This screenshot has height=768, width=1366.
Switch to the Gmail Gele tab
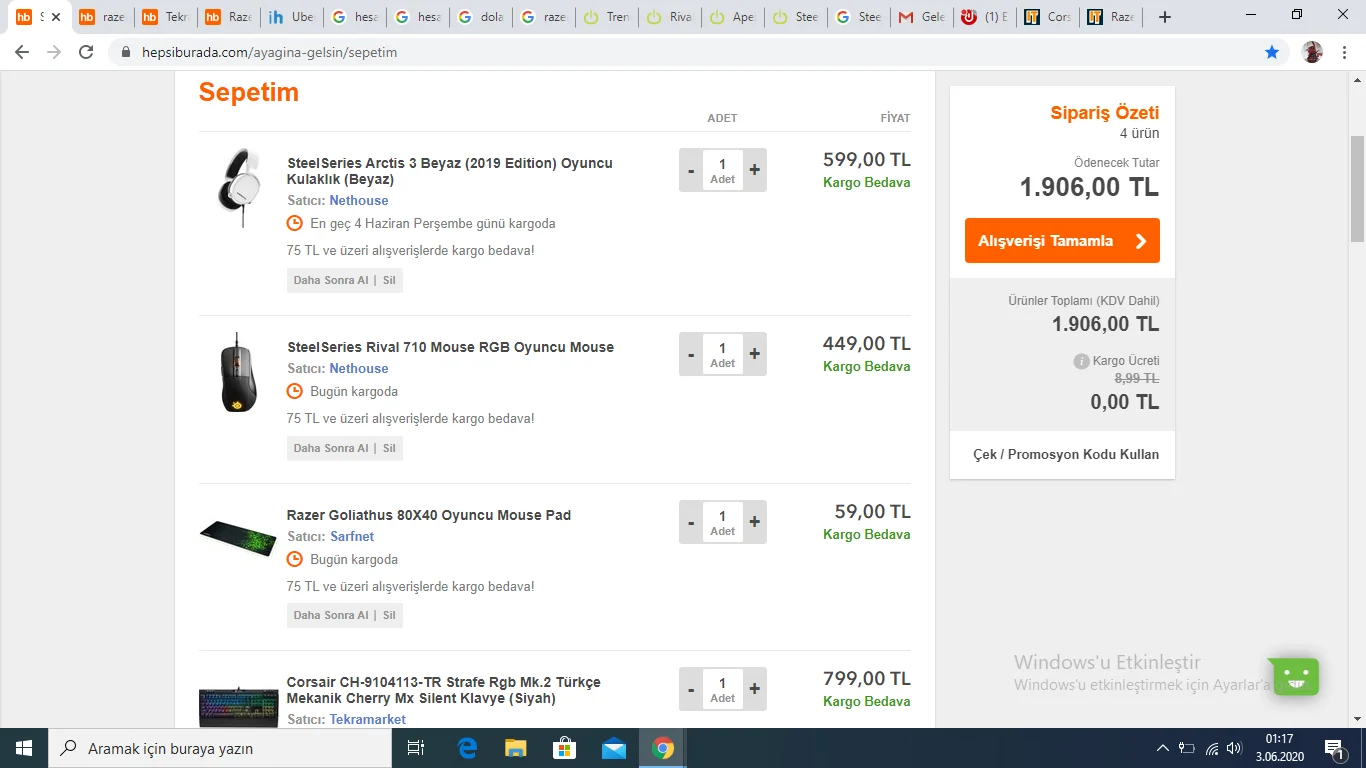pyautogui.click(x=921, y=17)
